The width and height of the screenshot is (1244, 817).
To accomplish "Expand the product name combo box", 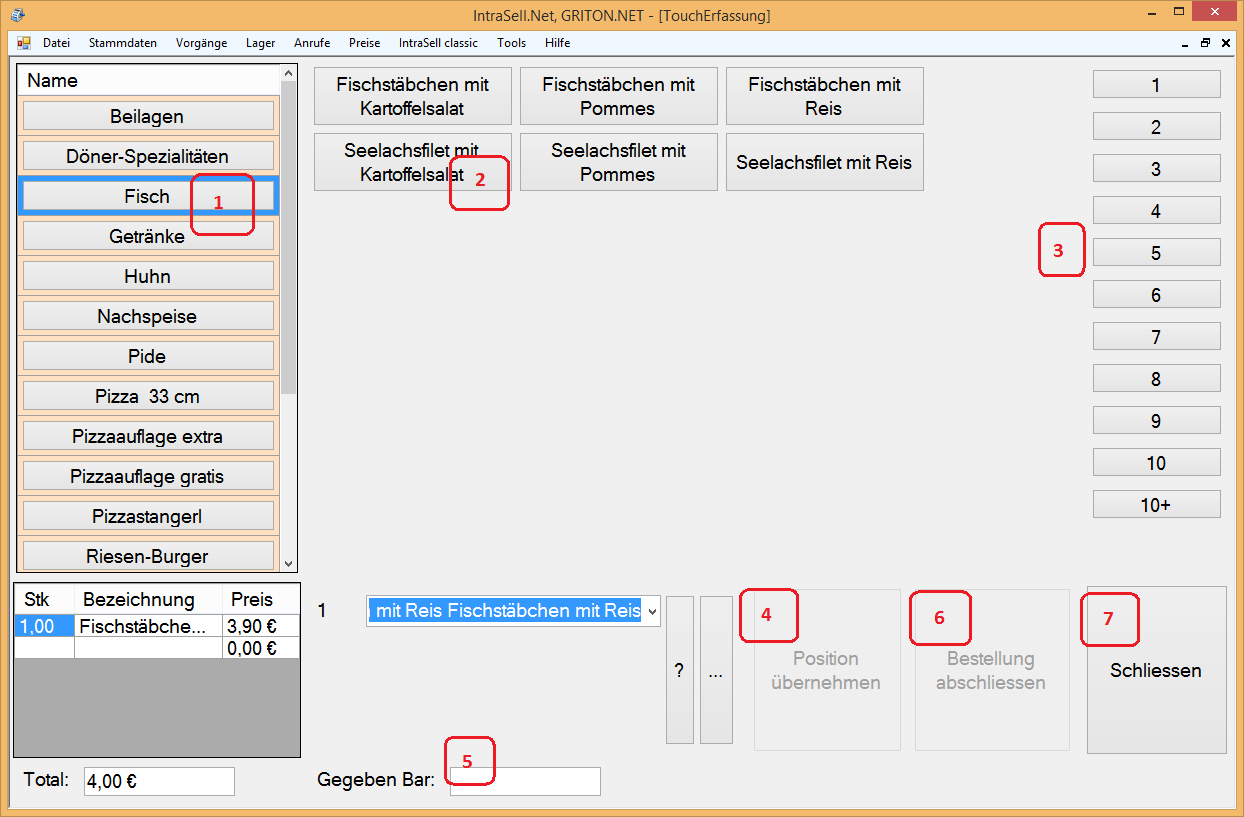I will coord(652,610).
